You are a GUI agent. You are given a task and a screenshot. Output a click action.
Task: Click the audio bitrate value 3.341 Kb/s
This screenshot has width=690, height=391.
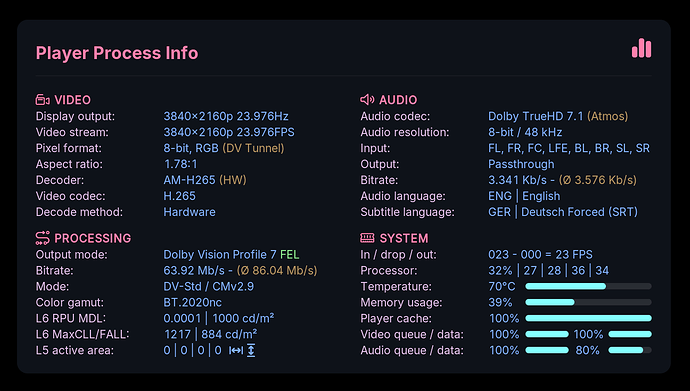518,180
